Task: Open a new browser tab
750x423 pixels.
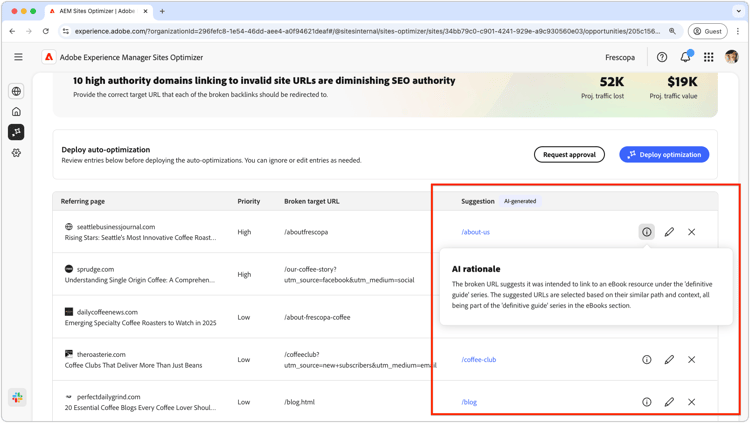Action: coord(162,11)
